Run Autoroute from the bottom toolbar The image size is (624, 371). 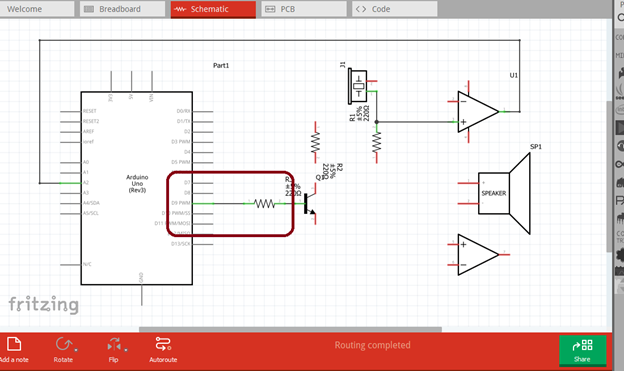click(163, 350)
